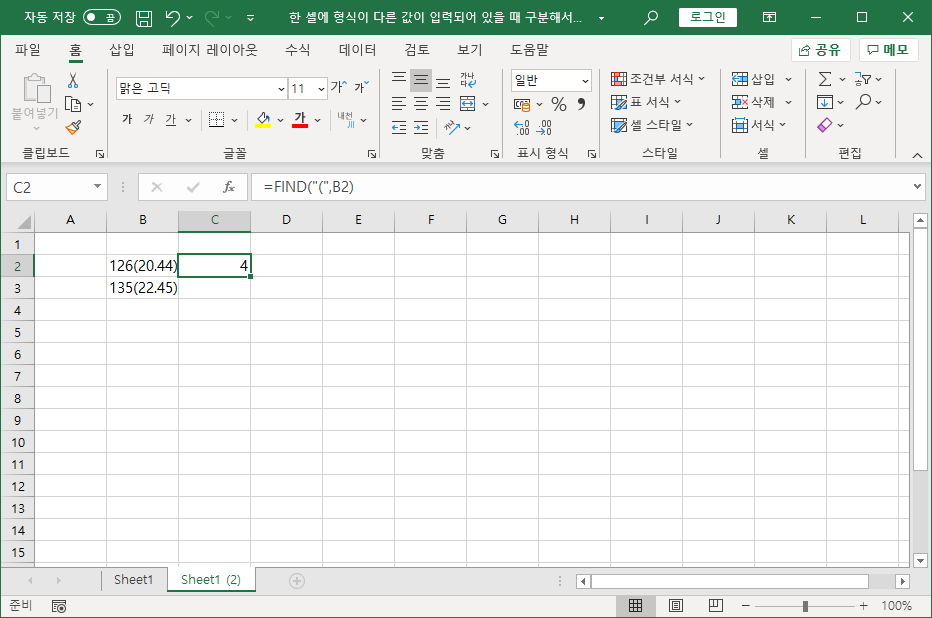Apply yellow fill color bucket
The image size is (932, 618).
pyautogui.click(x=263, y=120)
